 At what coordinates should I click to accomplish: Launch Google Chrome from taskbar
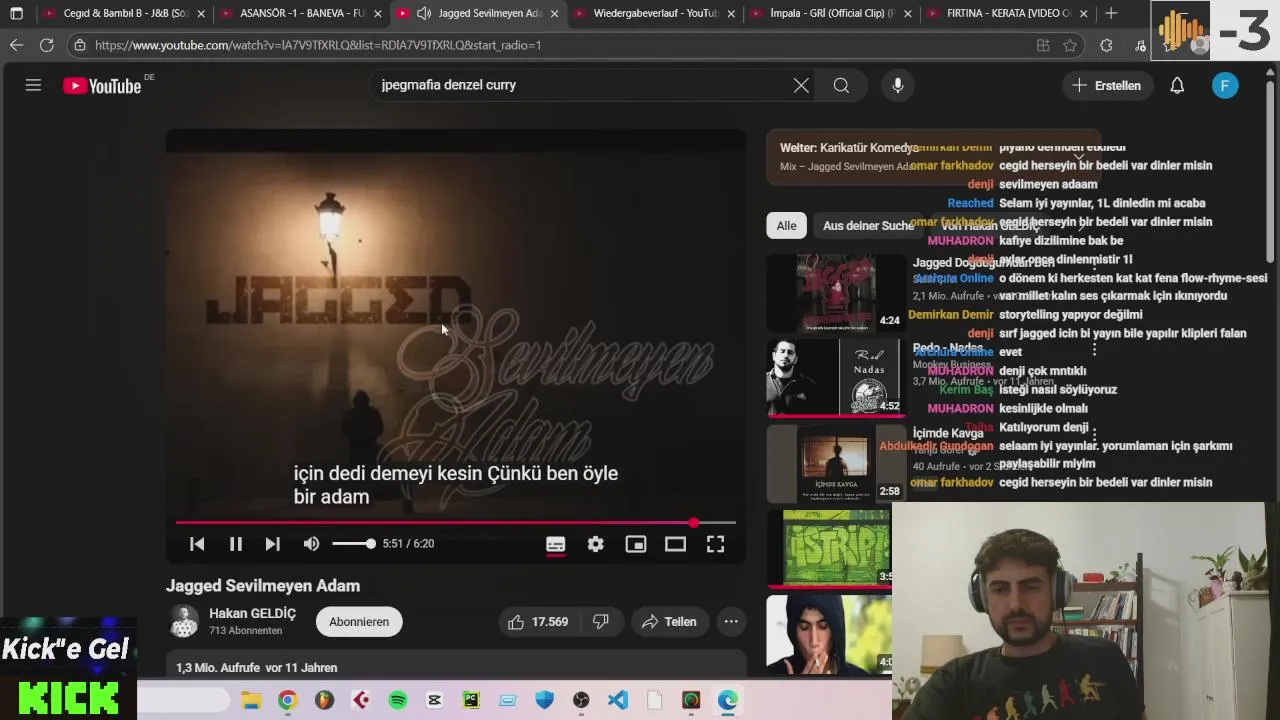pyautogui.click(x=288, y=700)
